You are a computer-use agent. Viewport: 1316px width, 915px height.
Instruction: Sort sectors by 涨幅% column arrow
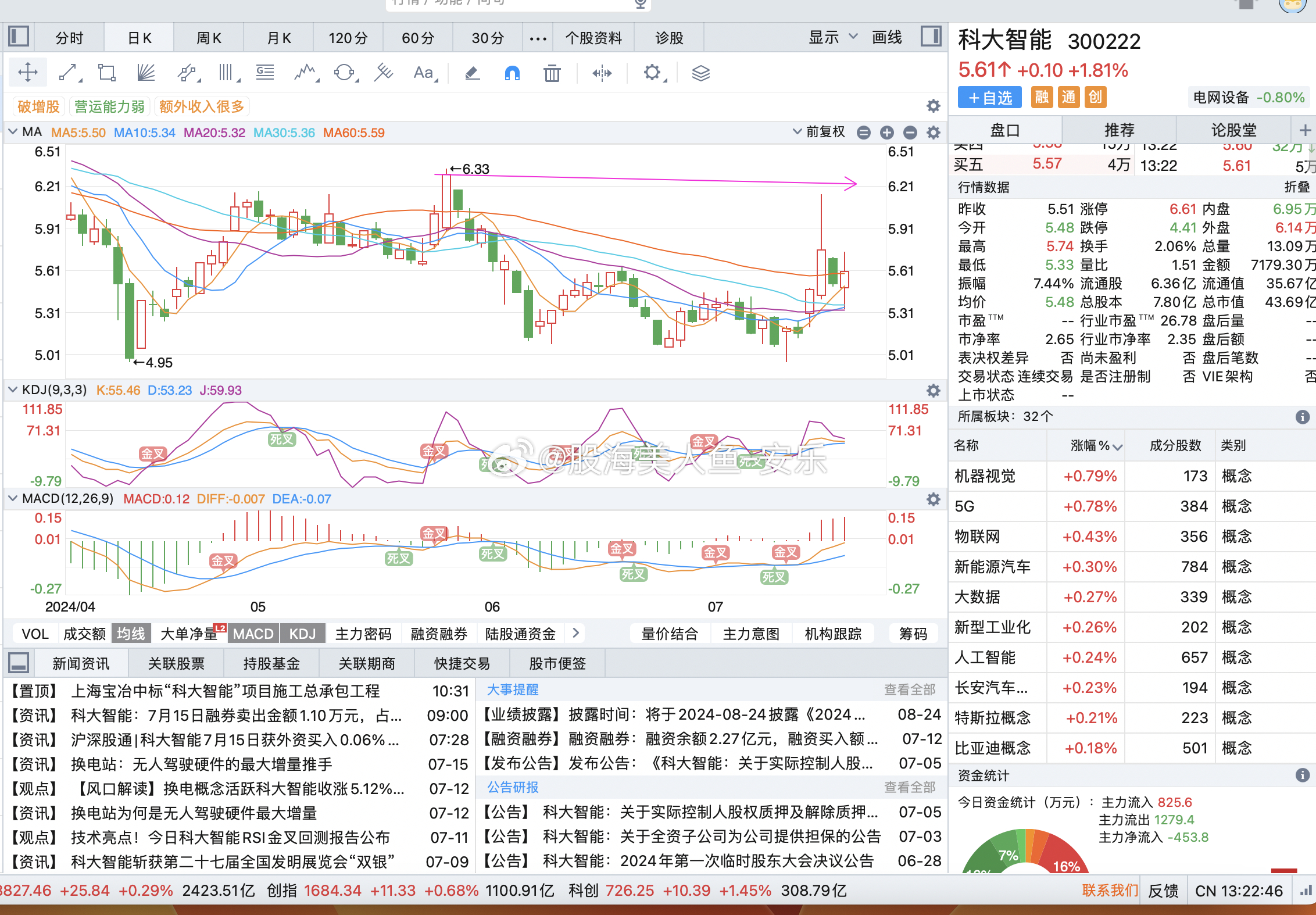(x=1118, y=446)
